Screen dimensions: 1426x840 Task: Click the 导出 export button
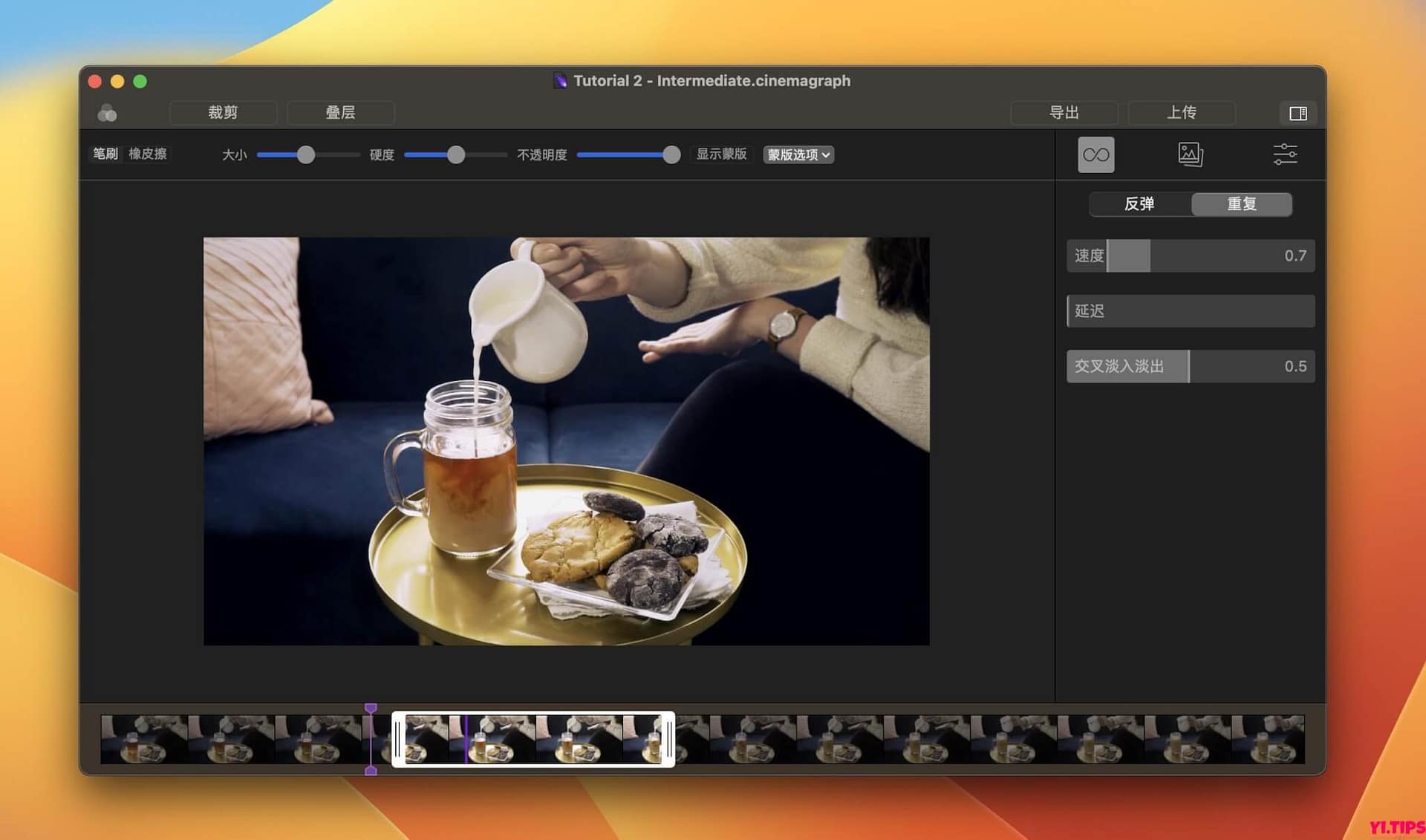point(1064,112)
